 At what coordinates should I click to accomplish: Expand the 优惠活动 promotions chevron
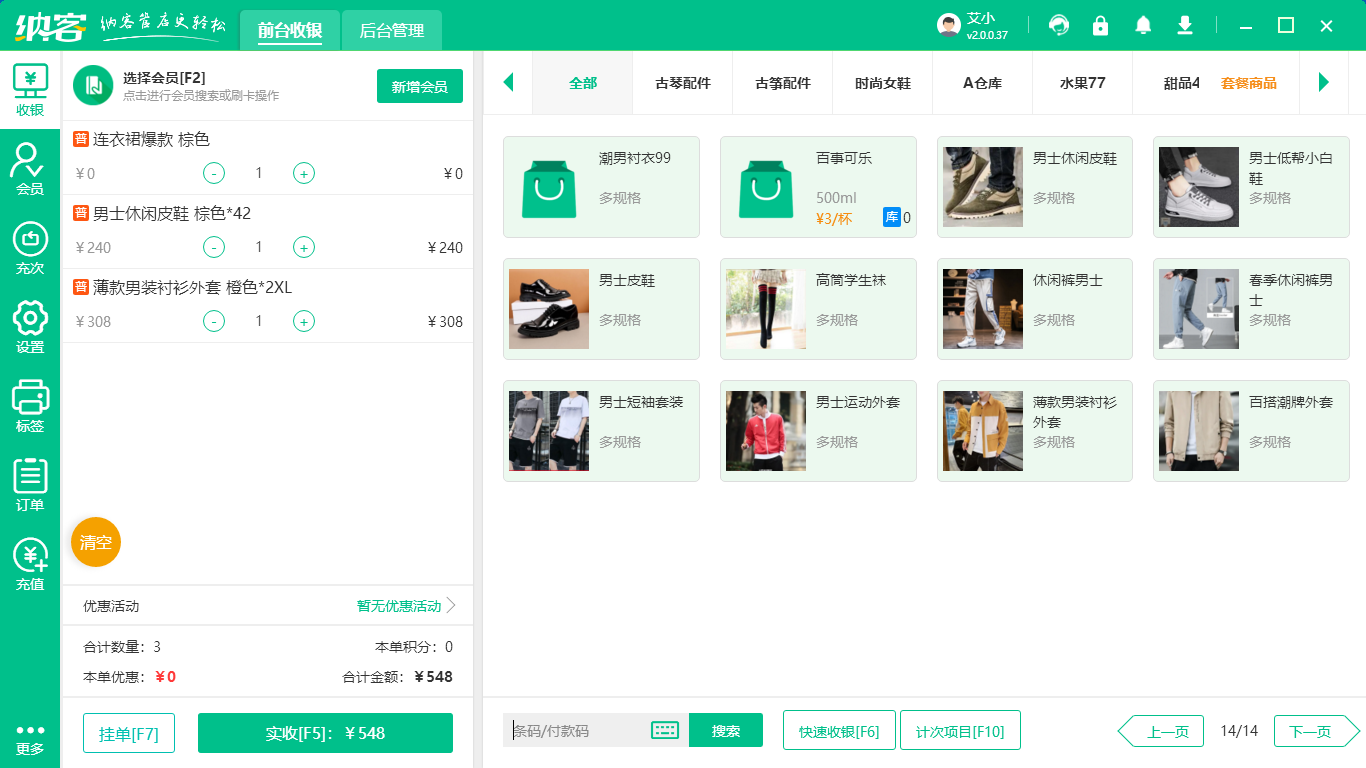pos(451,605)
